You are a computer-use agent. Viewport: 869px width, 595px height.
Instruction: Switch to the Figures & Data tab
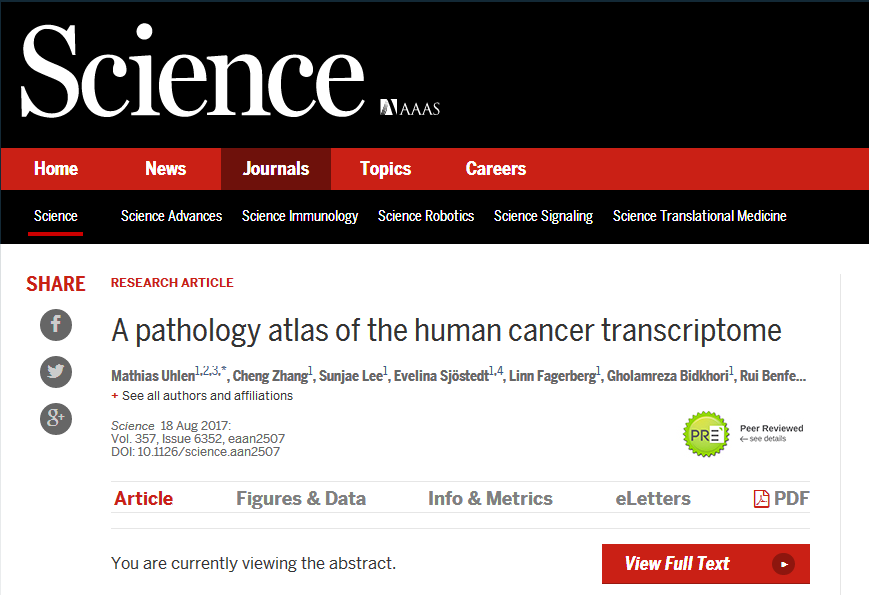(301, 498)
